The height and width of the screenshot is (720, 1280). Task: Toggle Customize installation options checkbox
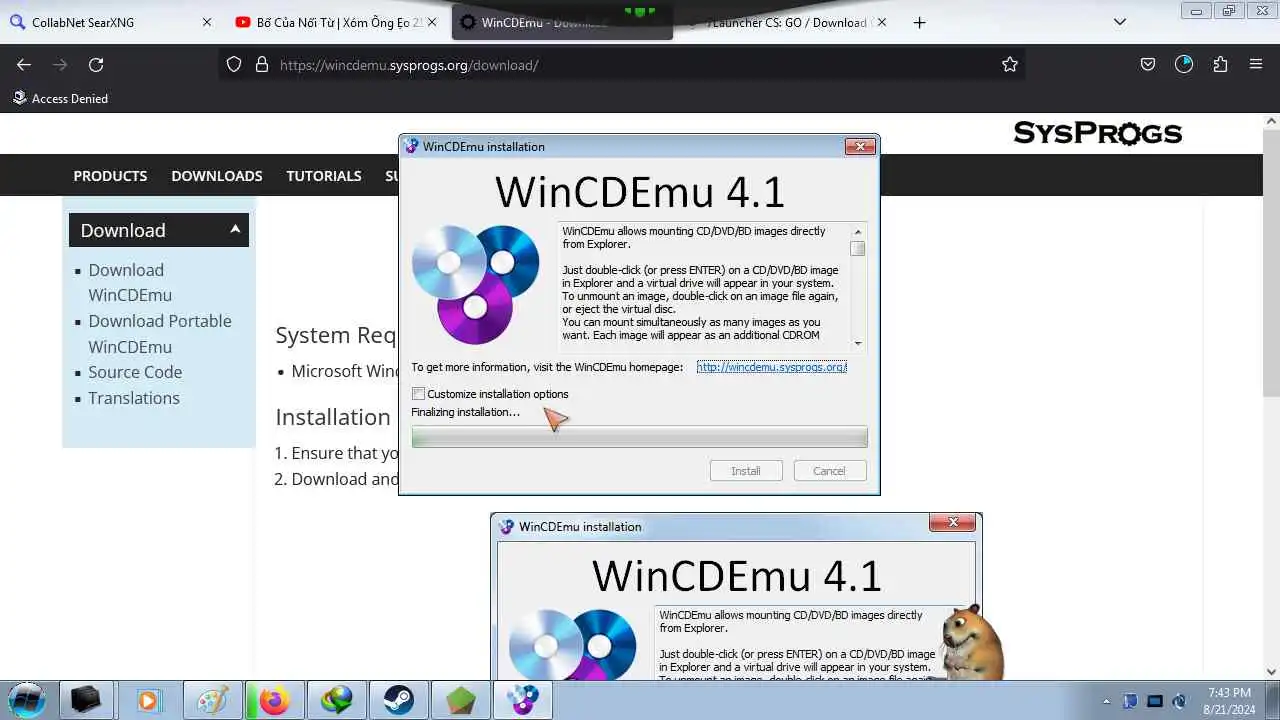click(419, 394)
